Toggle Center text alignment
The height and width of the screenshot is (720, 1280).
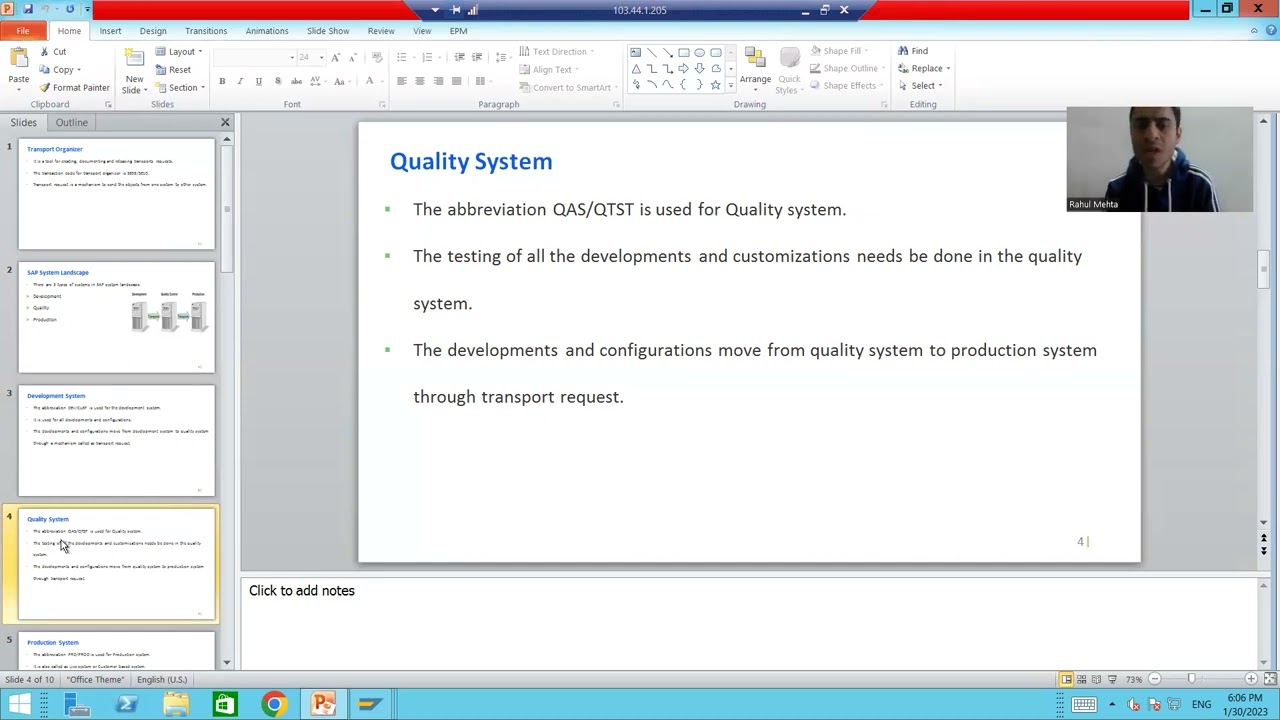[x=419, y=81]
